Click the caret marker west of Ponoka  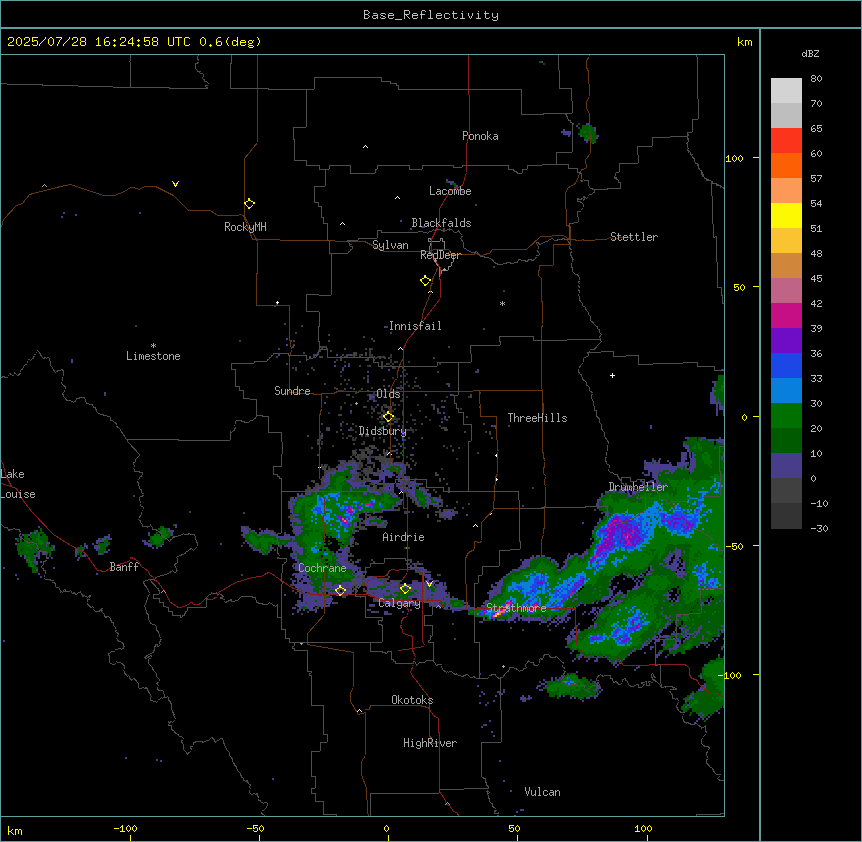click(366, 147)
